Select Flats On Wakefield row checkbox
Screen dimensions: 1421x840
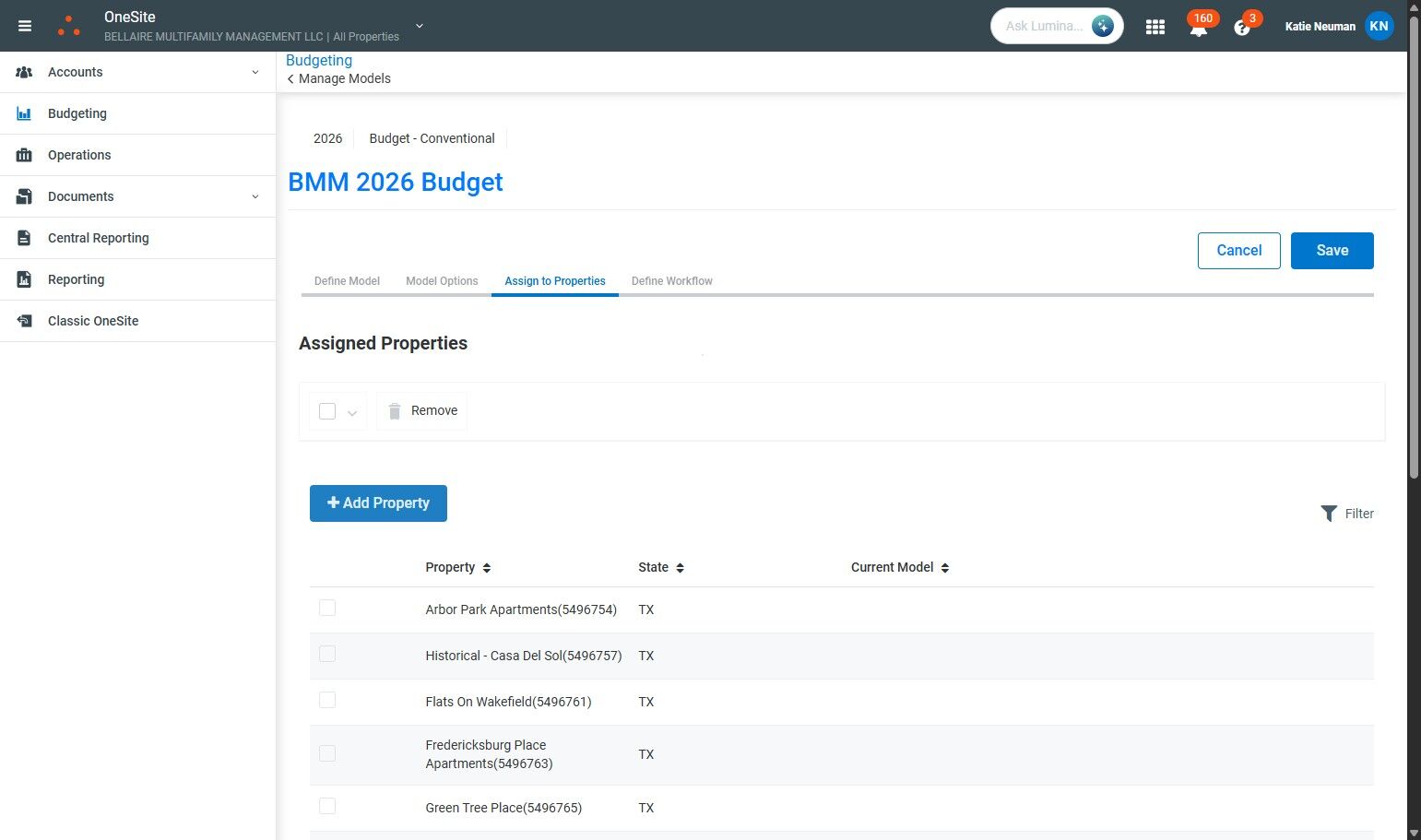click(x=327, y=701)
